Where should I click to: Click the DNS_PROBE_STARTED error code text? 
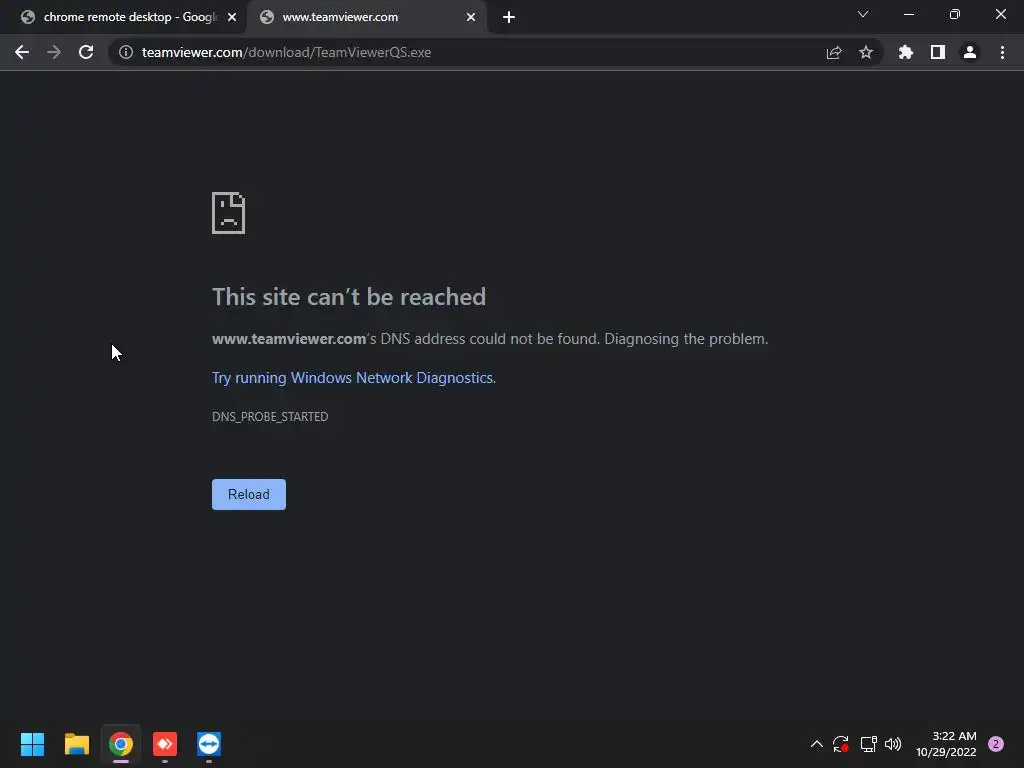(x=270, y=417)
